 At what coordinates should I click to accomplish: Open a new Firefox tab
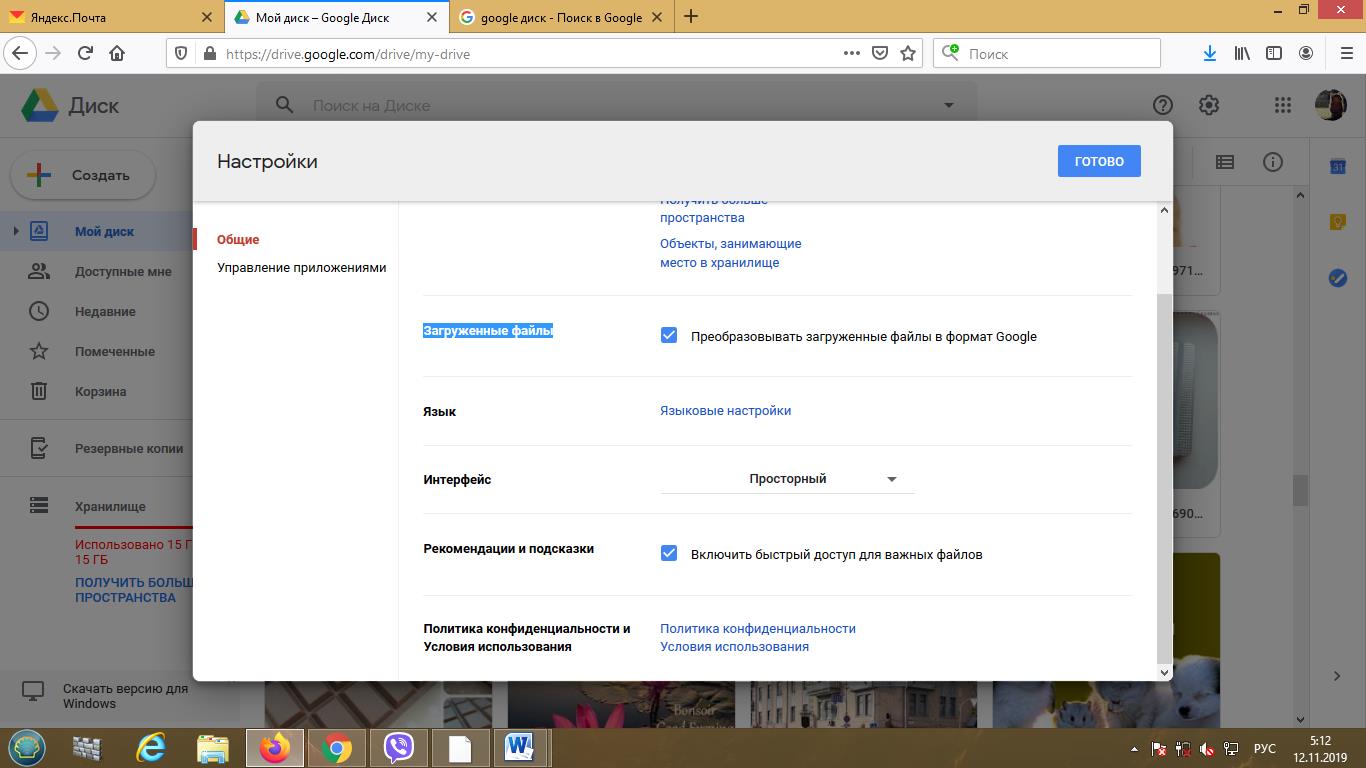691,17
